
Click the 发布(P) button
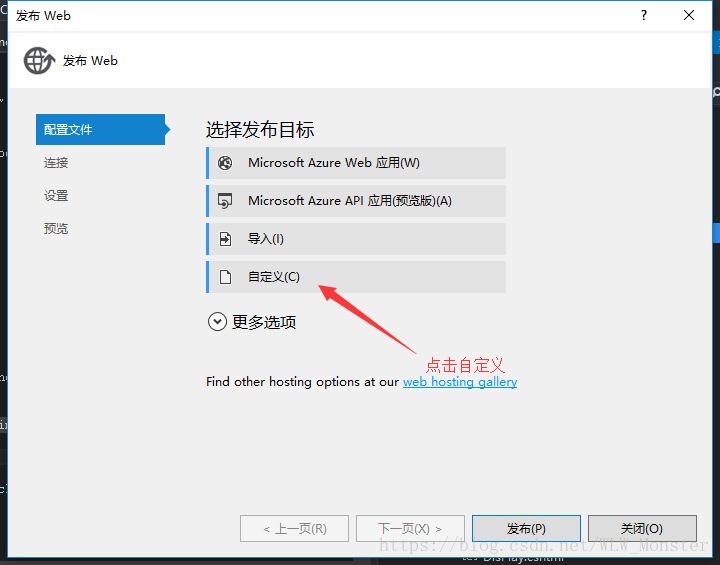point(526,529)
